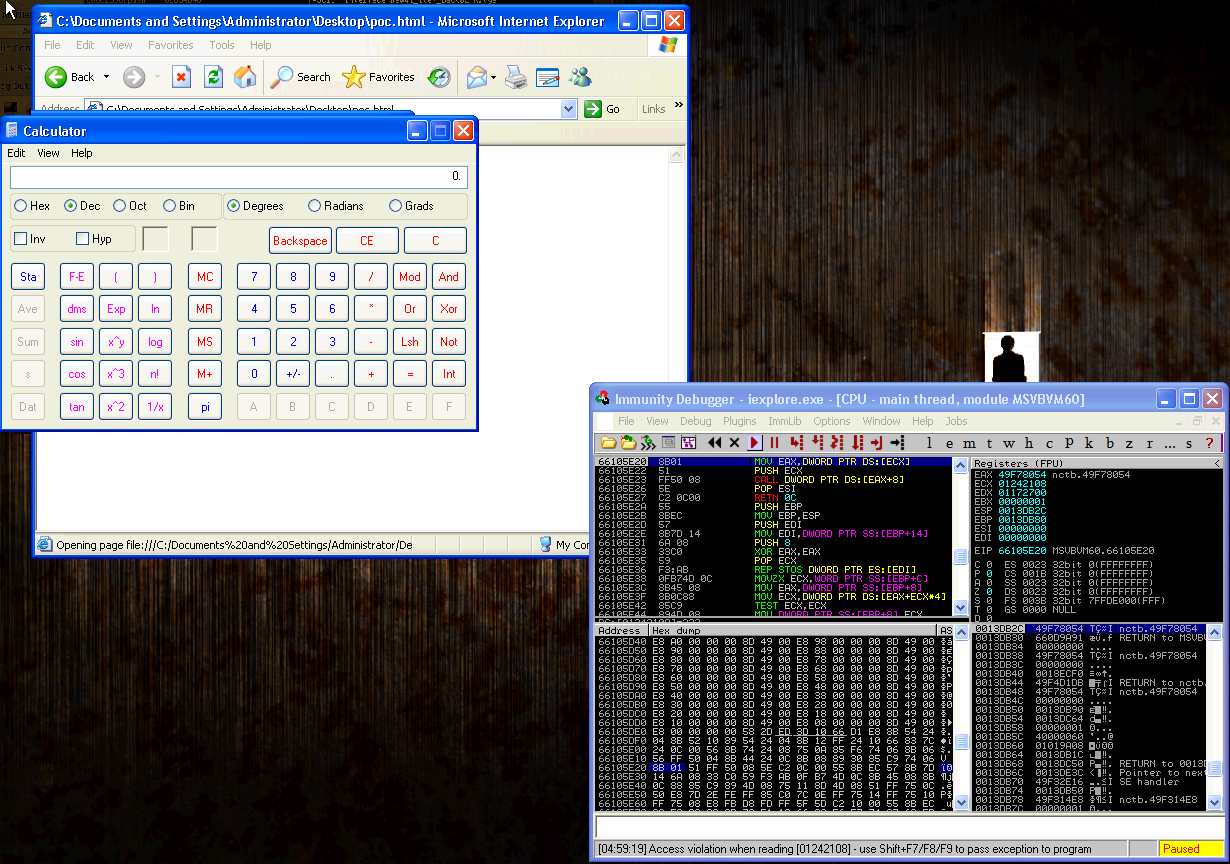Click the Run program play icon in Immunity
Image resolution: width=1230 pixels, height=864 pixels.
pos(755,442)
